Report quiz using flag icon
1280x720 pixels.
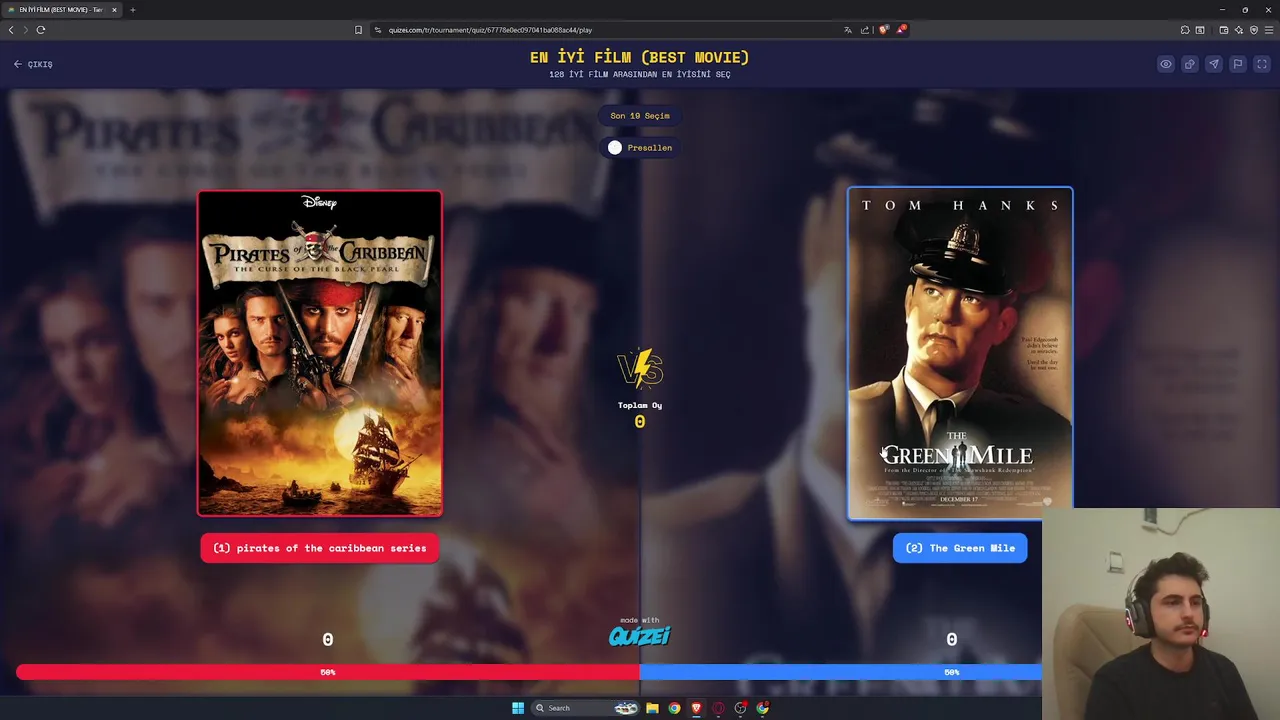(x=1238, y=64)
